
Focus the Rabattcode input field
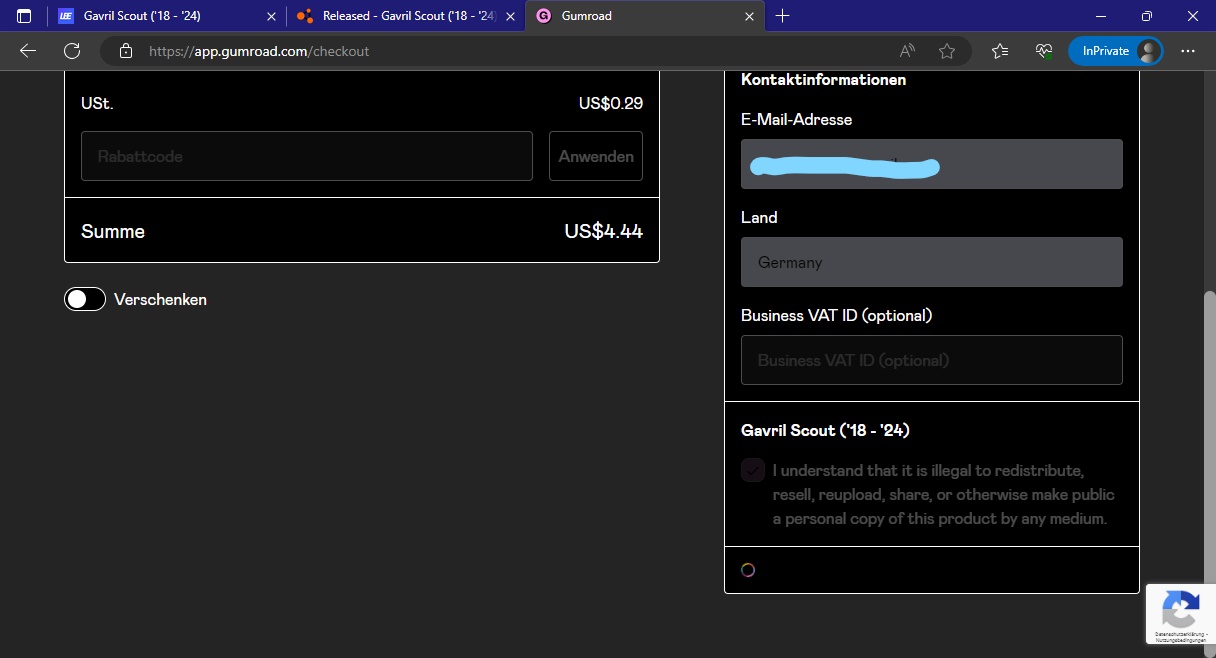(x=307, y=156)
